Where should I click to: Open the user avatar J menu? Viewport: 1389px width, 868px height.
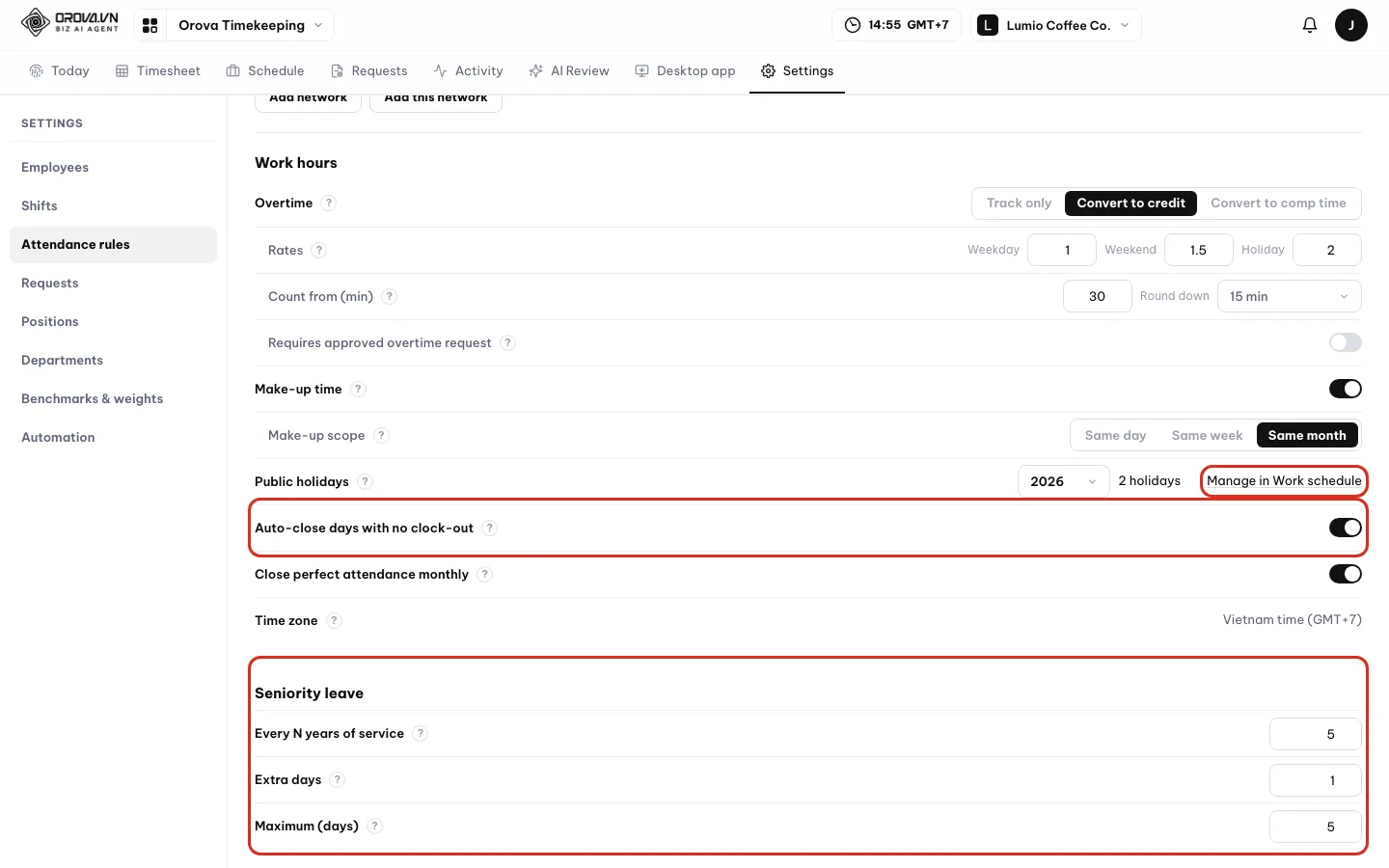[x=1350, y=25]
